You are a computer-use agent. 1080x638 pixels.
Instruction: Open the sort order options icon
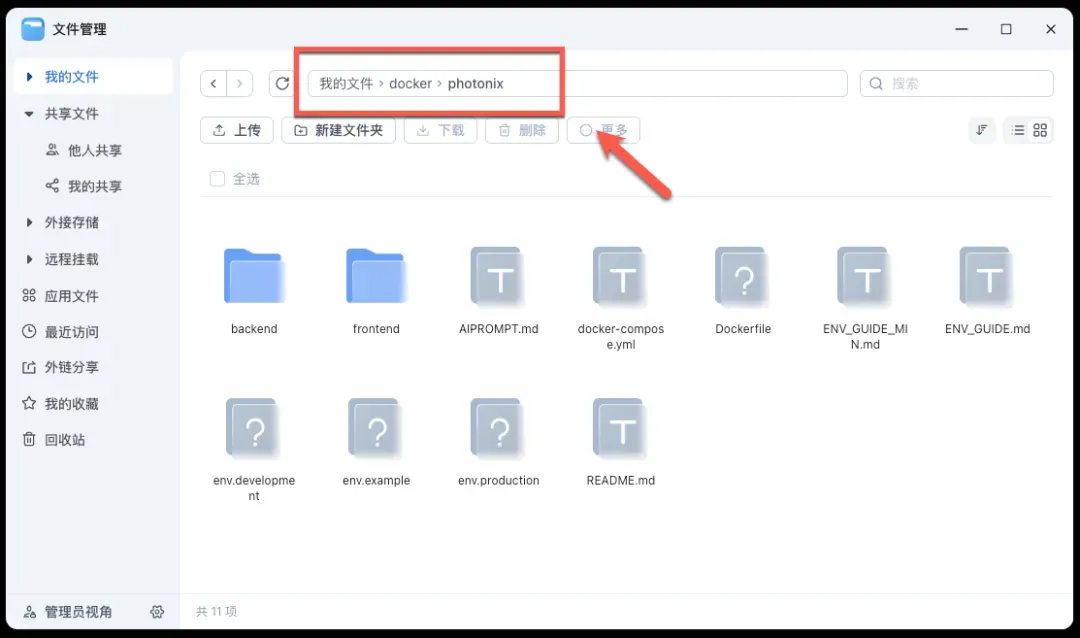[x=982, y=130]
